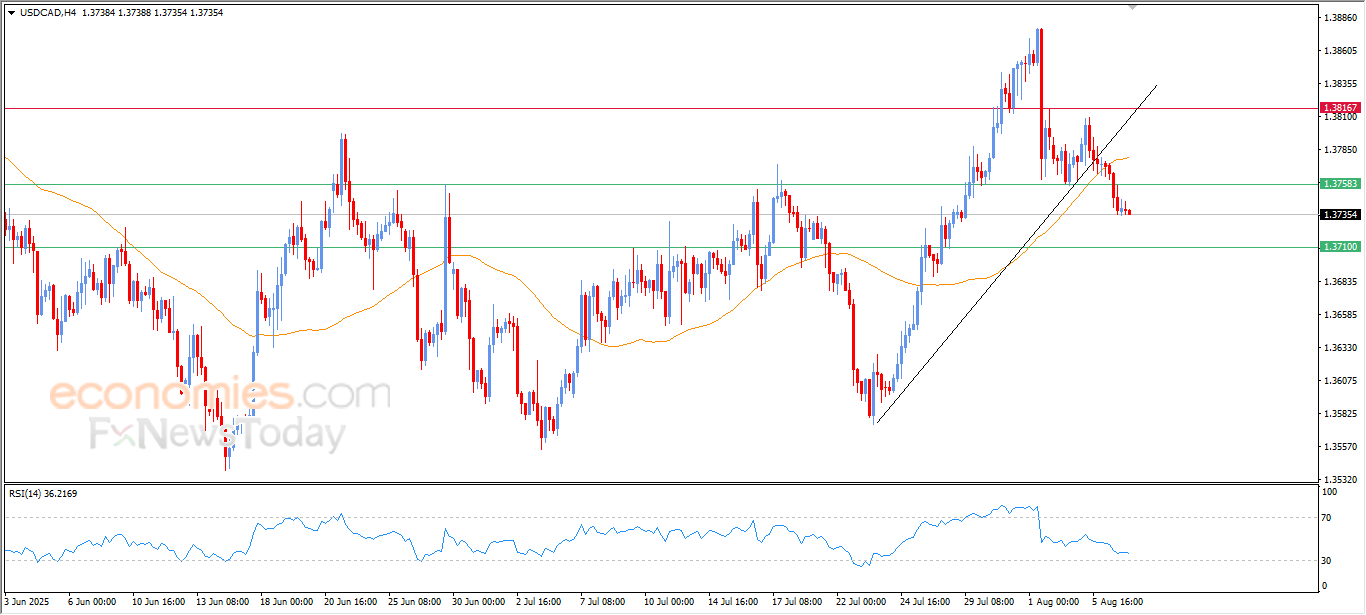Click the 17 Jul 08:00 time label
Viewport: 1366px width, 615px height.
(x=799, y=602)
